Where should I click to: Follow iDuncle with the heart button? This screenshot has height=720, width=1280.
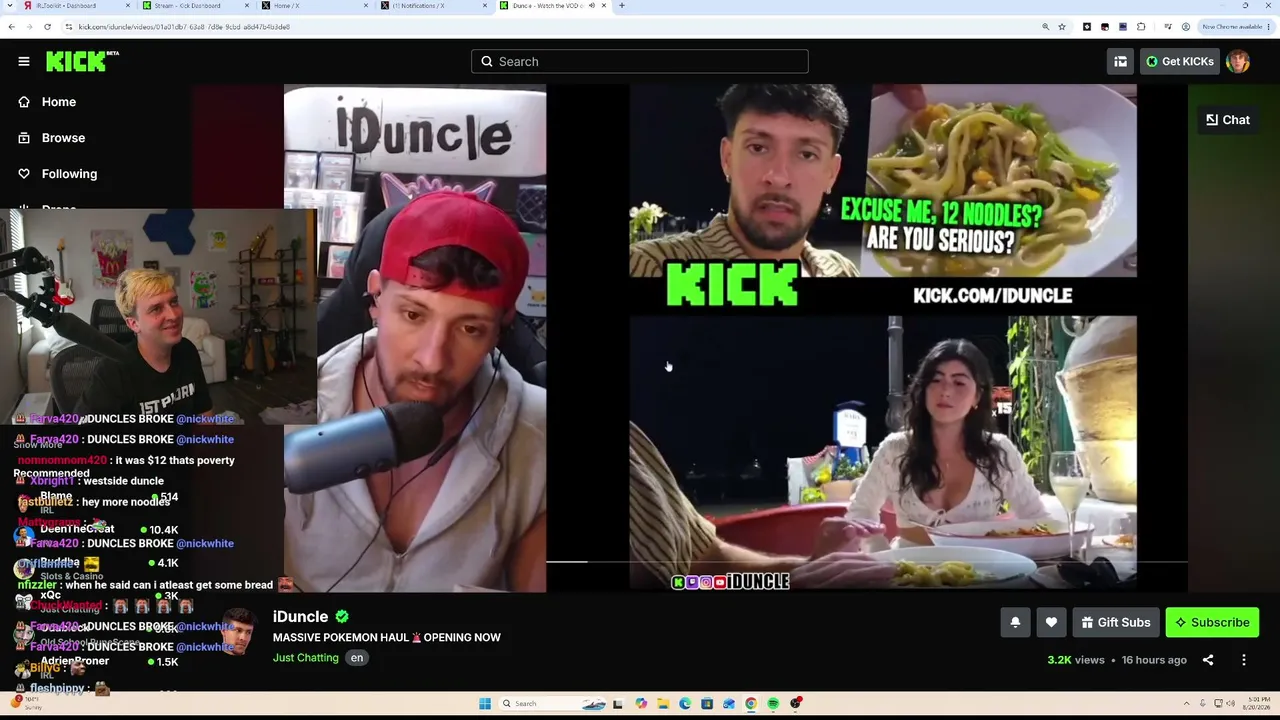pyautogui.click(x=1051, y=622)
